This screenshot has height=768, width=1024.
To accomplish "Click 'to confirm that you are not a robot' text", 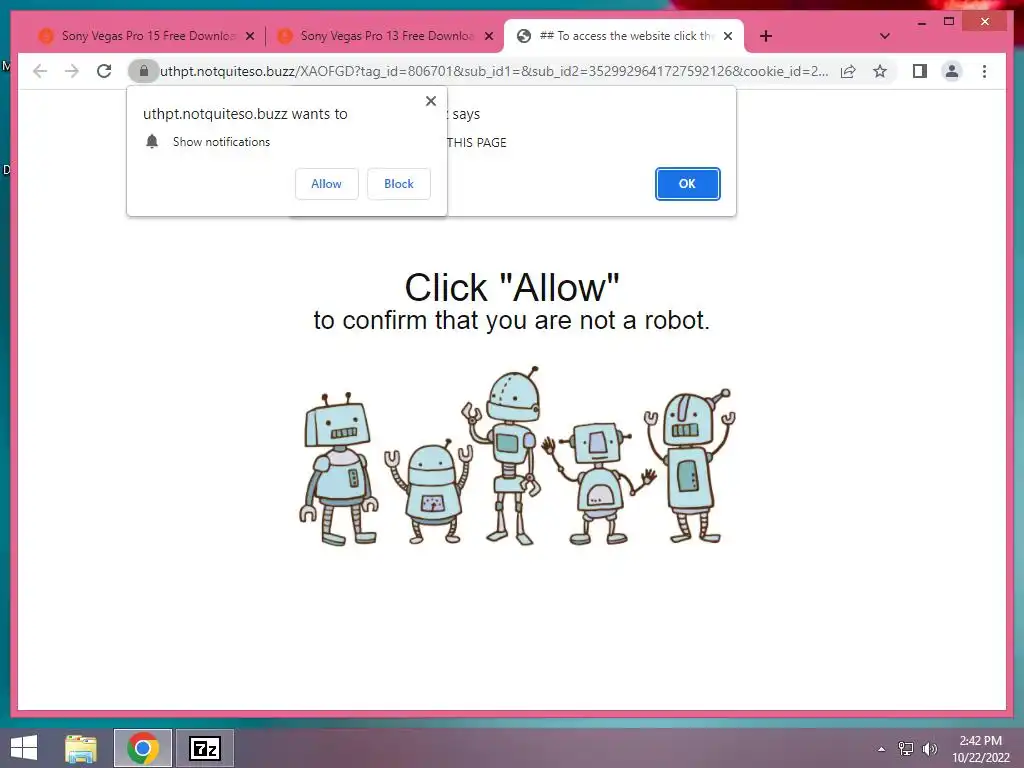I will (511, 321).
